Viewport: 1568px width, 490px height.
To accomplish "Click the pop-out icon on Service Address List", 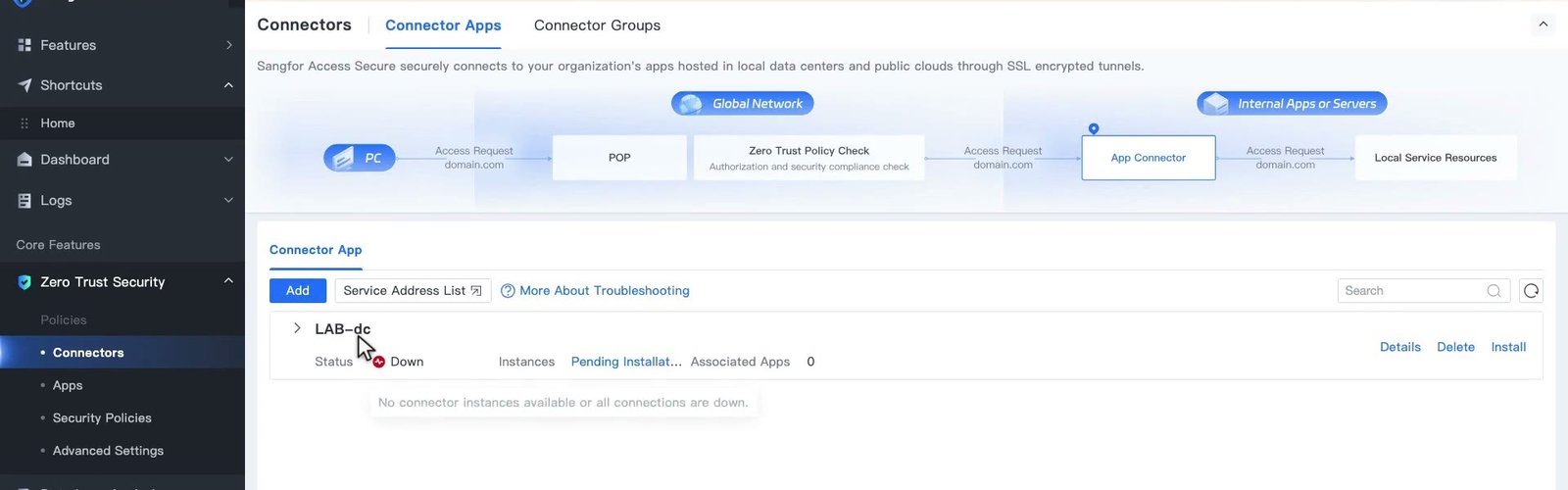I will pos(476,291).
